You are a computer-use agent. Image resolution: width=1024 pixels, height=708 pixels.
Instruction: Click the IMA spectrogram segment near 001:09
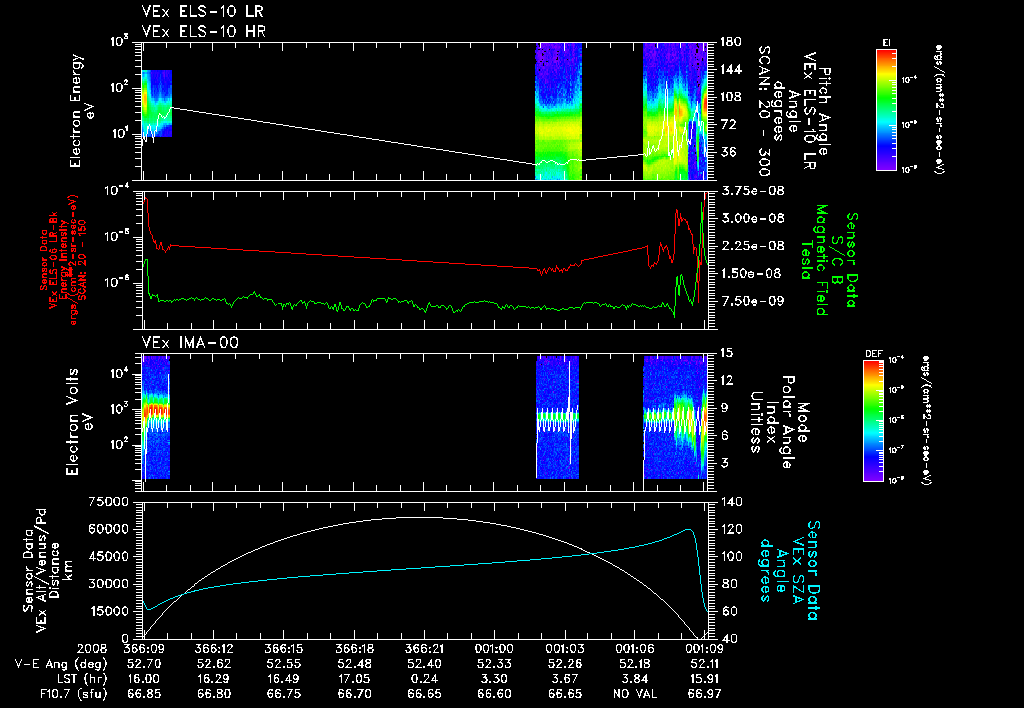(675, 418)
